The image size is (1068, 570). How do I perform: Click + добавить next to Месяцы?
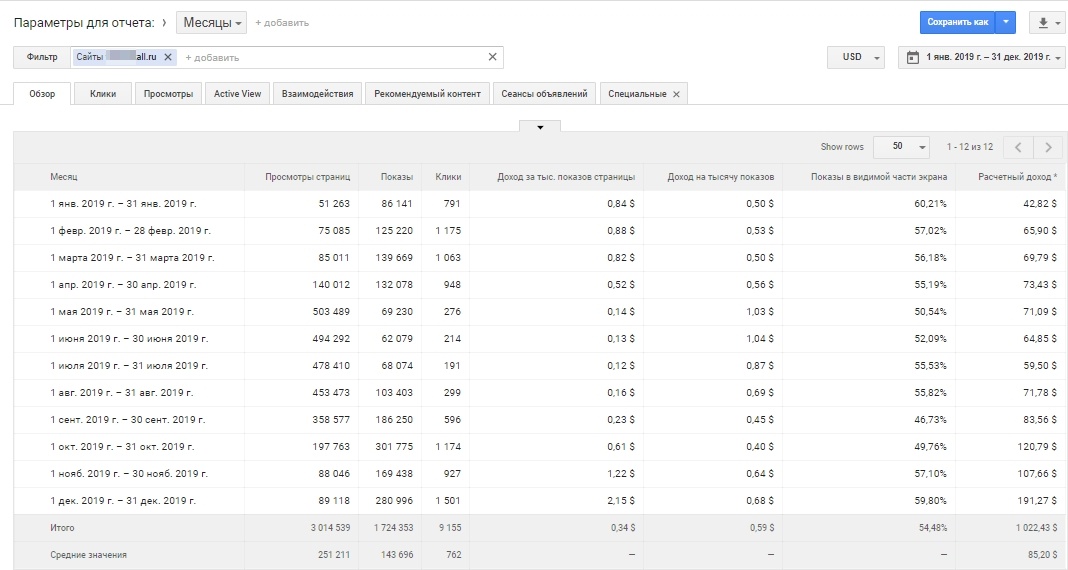coord(282,22)
